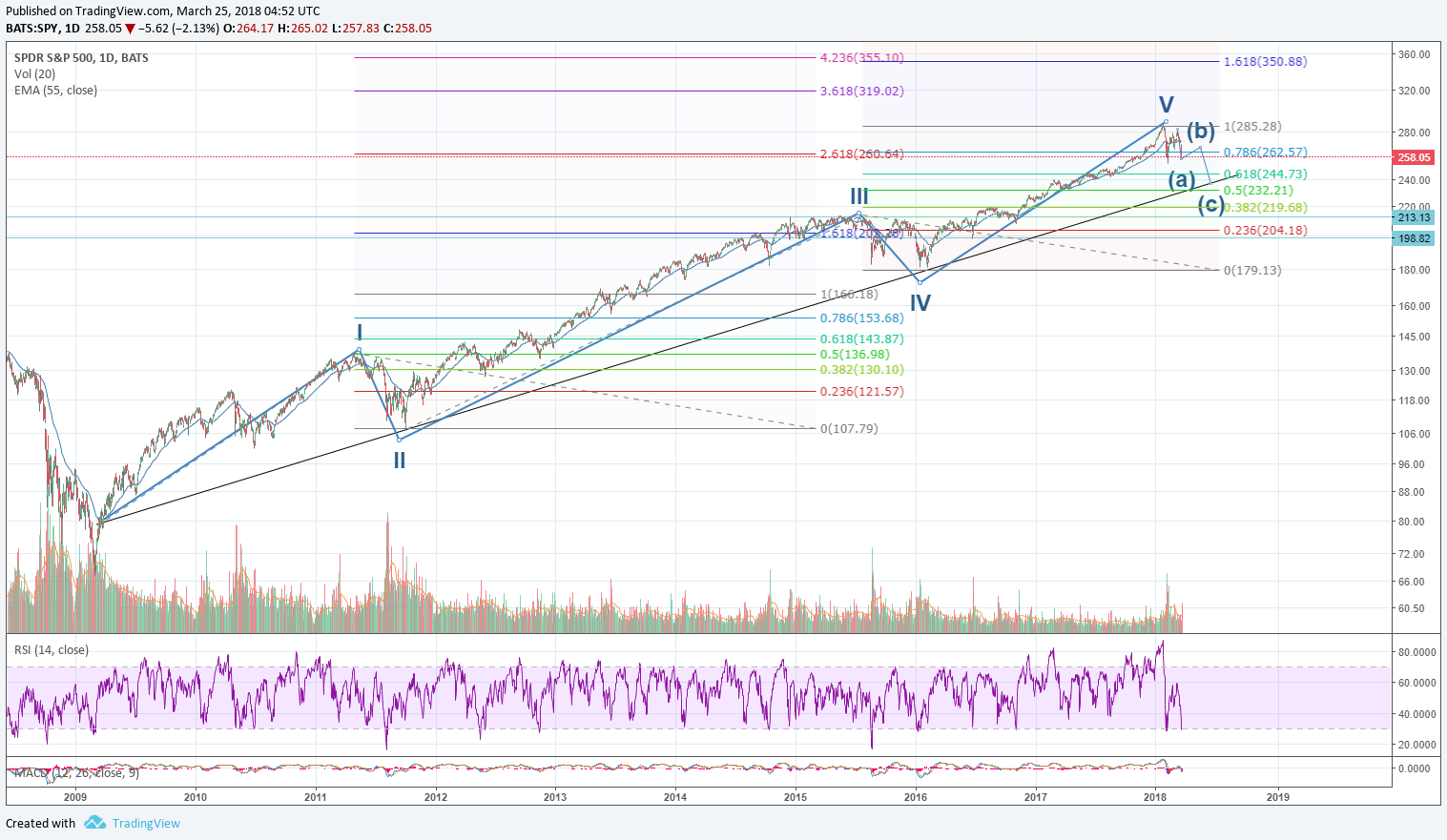This screenshot has width=1447, height=840.
Task: Click the 1.618(350.88) Fibonacci extension label
Action: (x=1265, y=62)
